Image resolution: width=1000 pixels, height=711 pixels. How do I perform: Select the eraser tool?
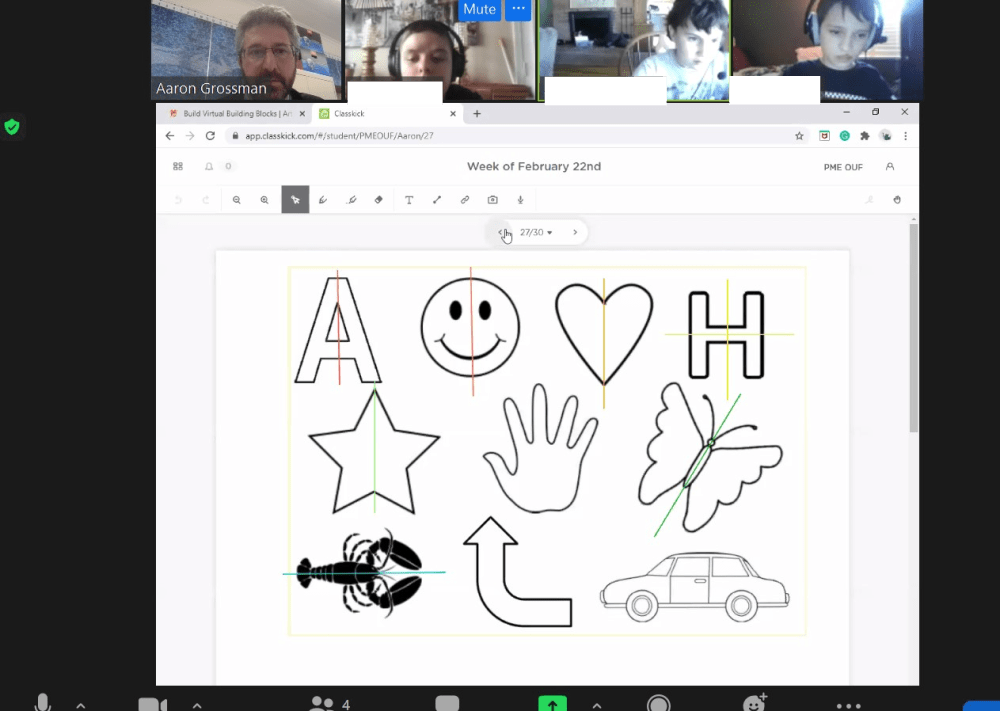pos(379,200)
